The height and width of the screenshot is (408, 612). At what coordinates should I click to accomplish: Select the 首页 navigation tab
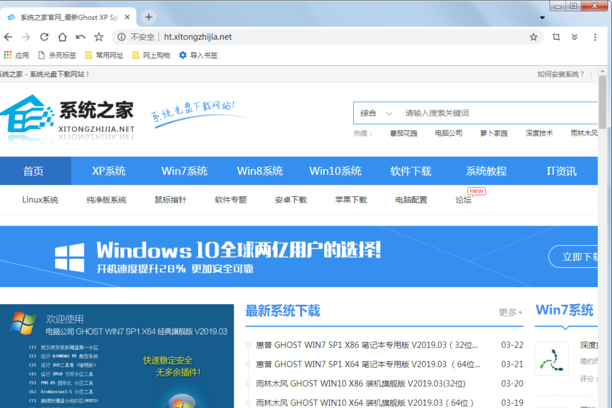(x=34, y=171)
